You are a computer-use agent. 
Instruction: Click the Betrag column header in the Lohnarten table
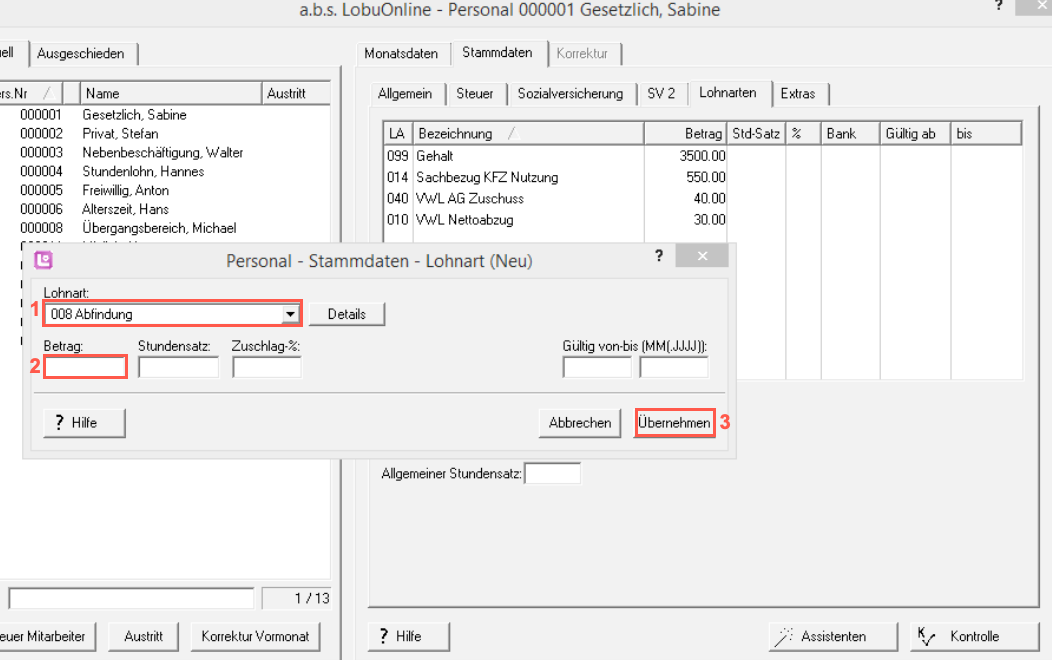pyautogui.click(x=684, y=133)
